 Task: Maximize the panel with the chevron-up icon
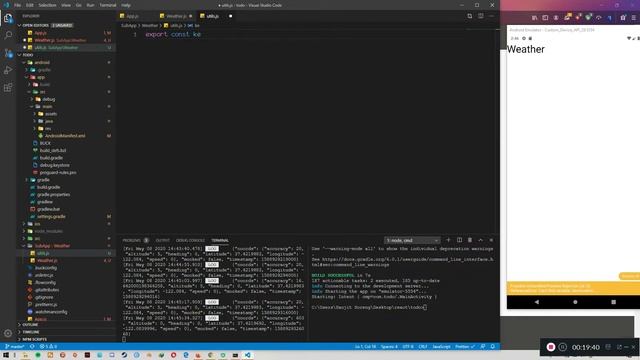click(480, 240)
